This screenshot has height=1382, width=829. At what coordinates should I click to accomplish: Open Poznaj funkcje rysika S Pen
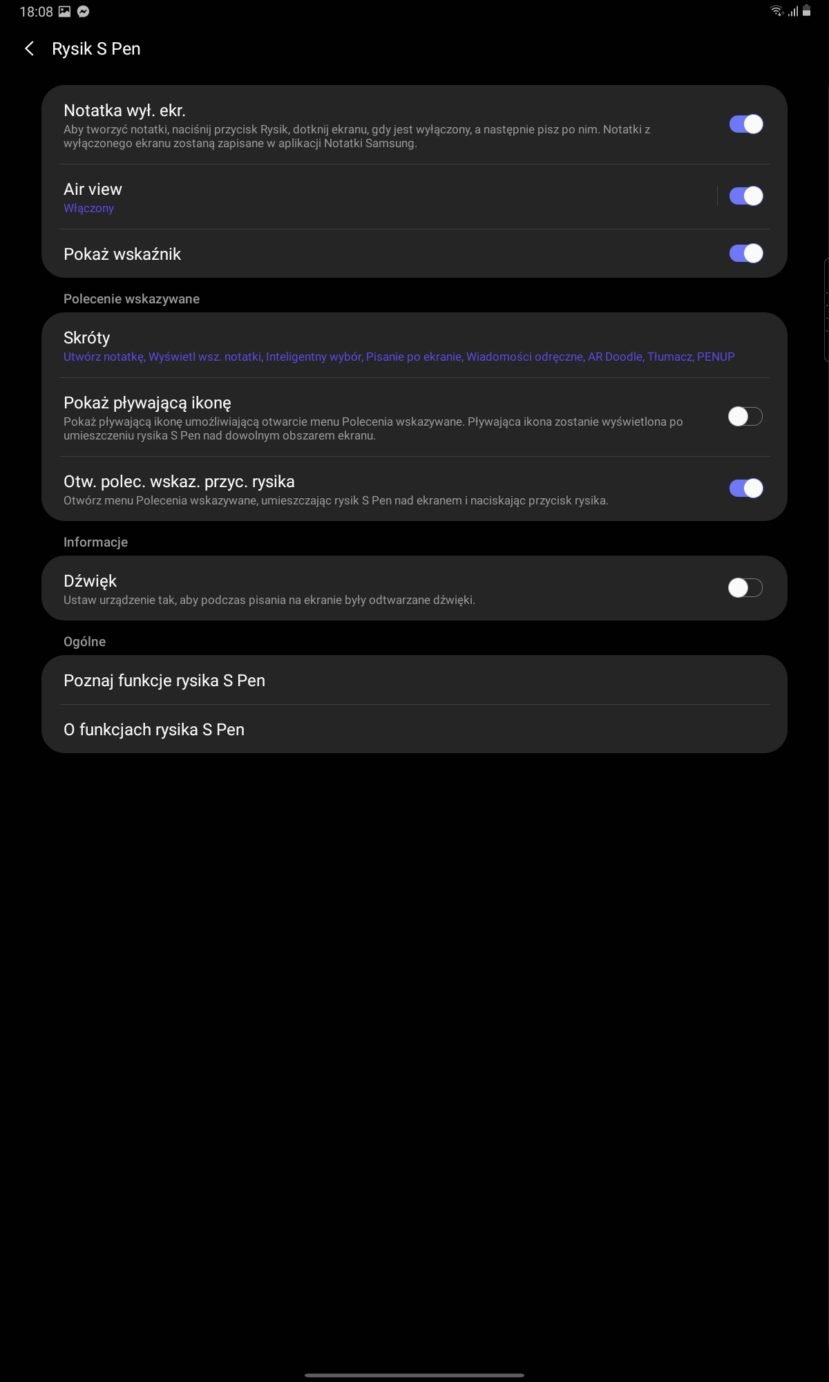165,681
